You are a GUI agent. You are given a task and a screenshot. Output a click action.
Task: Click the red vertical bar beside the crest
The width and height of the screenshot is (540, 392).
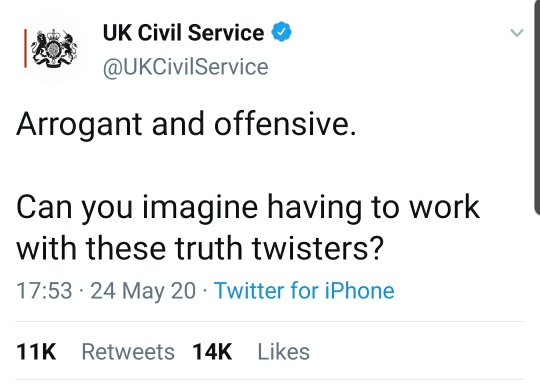tap(25, 48)
